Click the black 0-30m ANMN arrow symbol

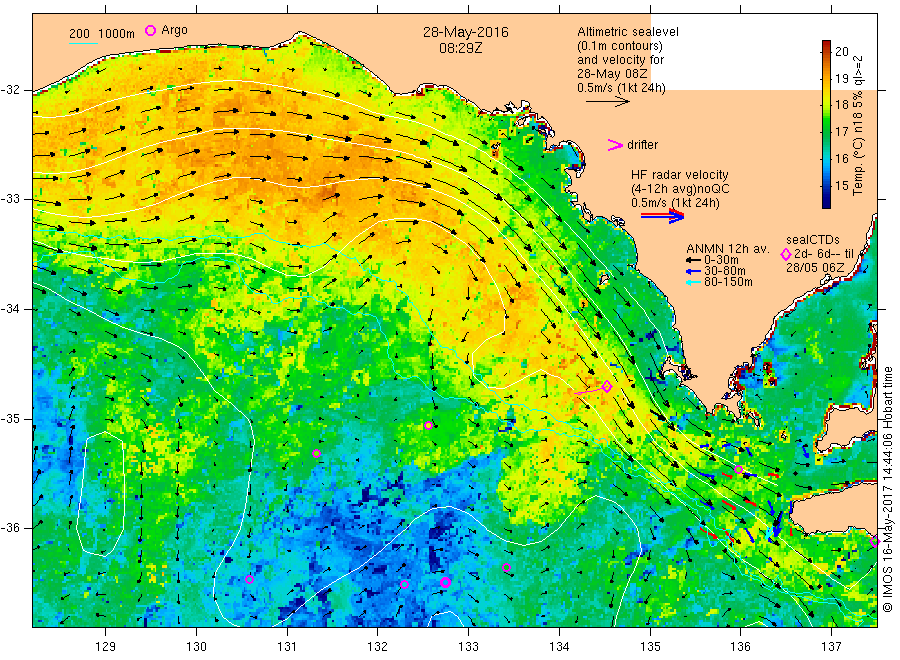pyautogui.click(x=693, y=261)
